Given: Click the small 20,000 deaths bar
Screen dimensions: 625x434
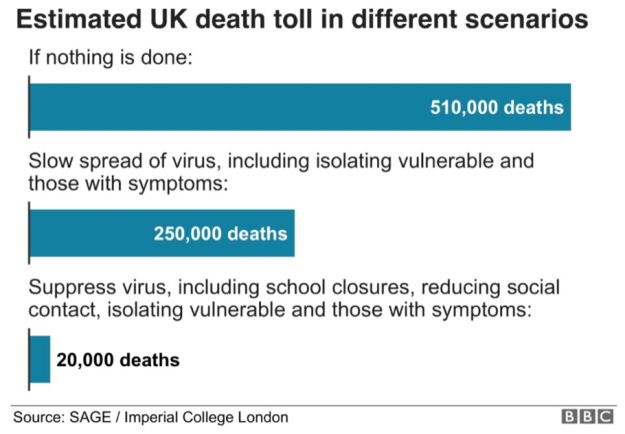Looking at the screenshot, I should tap(40, 359).
